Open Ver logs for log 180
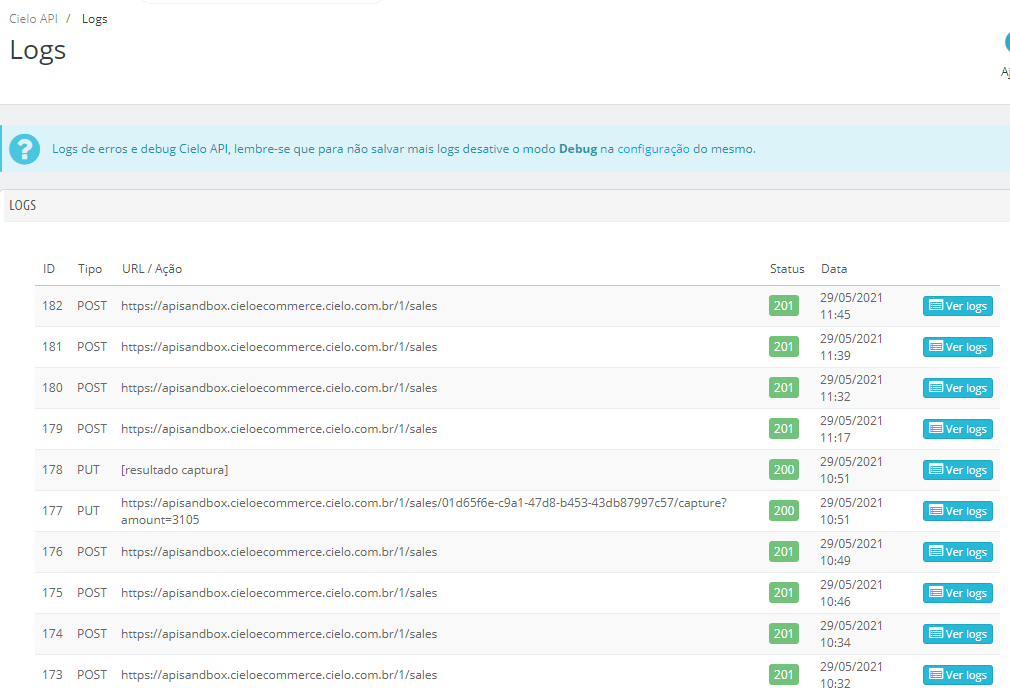The width and height of the screenshot is (1010, 695). point(957,388)
